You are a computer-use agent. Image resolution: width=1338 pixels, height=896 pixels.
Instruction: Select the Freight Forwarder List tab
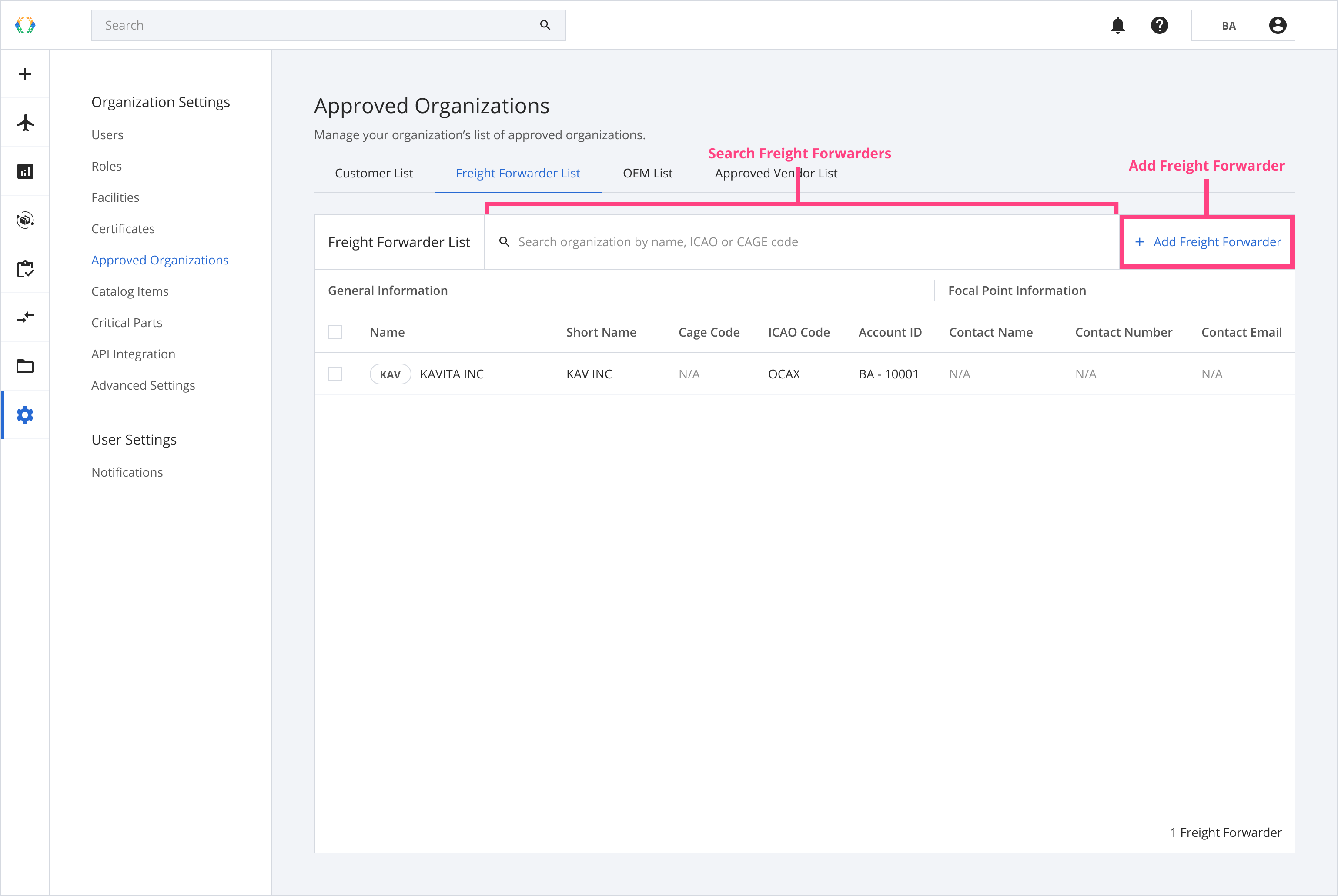(x=518, y=173)
